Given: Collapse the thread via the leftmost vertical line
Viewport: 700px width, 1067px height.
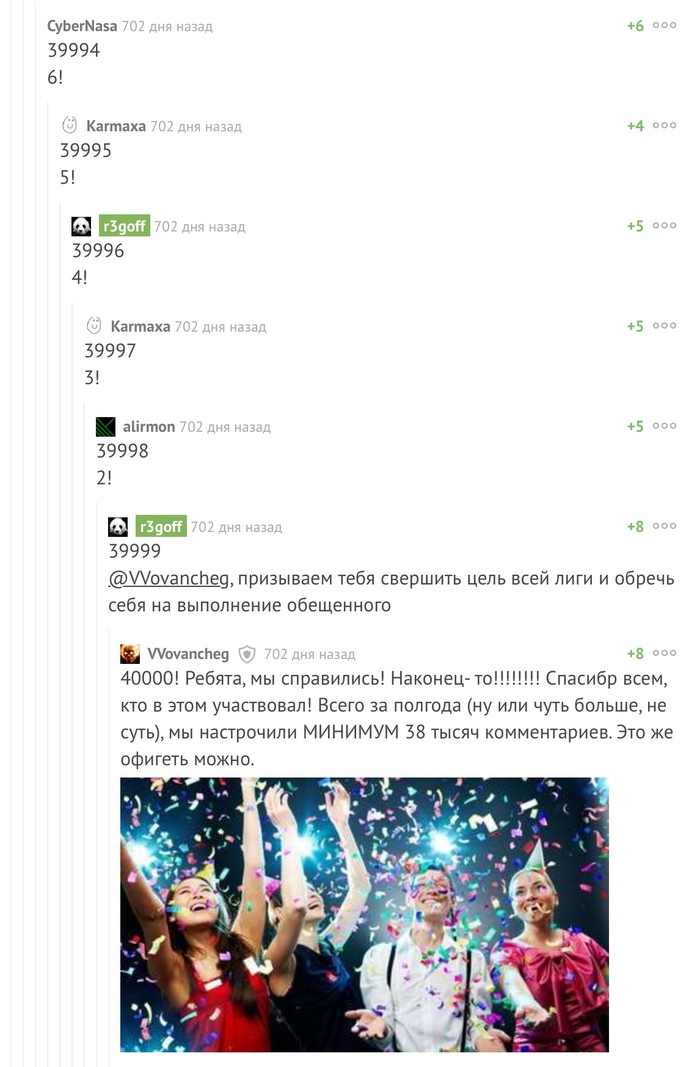Looking at the screenshot, I should (x=12, y=534).
